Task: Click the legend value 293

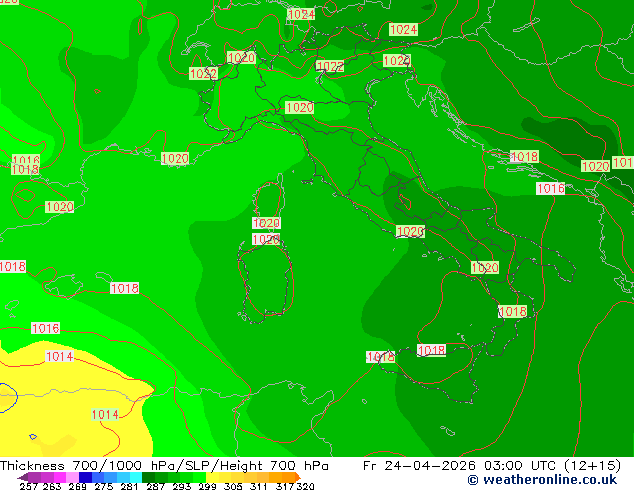Action: point(182,486)
